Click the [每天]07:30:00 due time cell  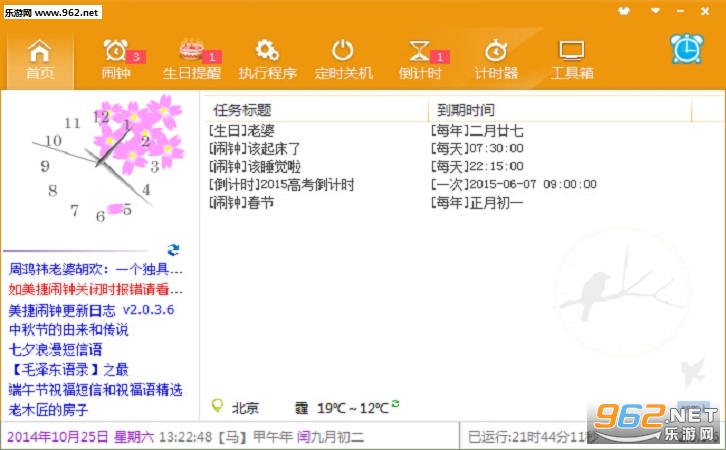point(477,149)
